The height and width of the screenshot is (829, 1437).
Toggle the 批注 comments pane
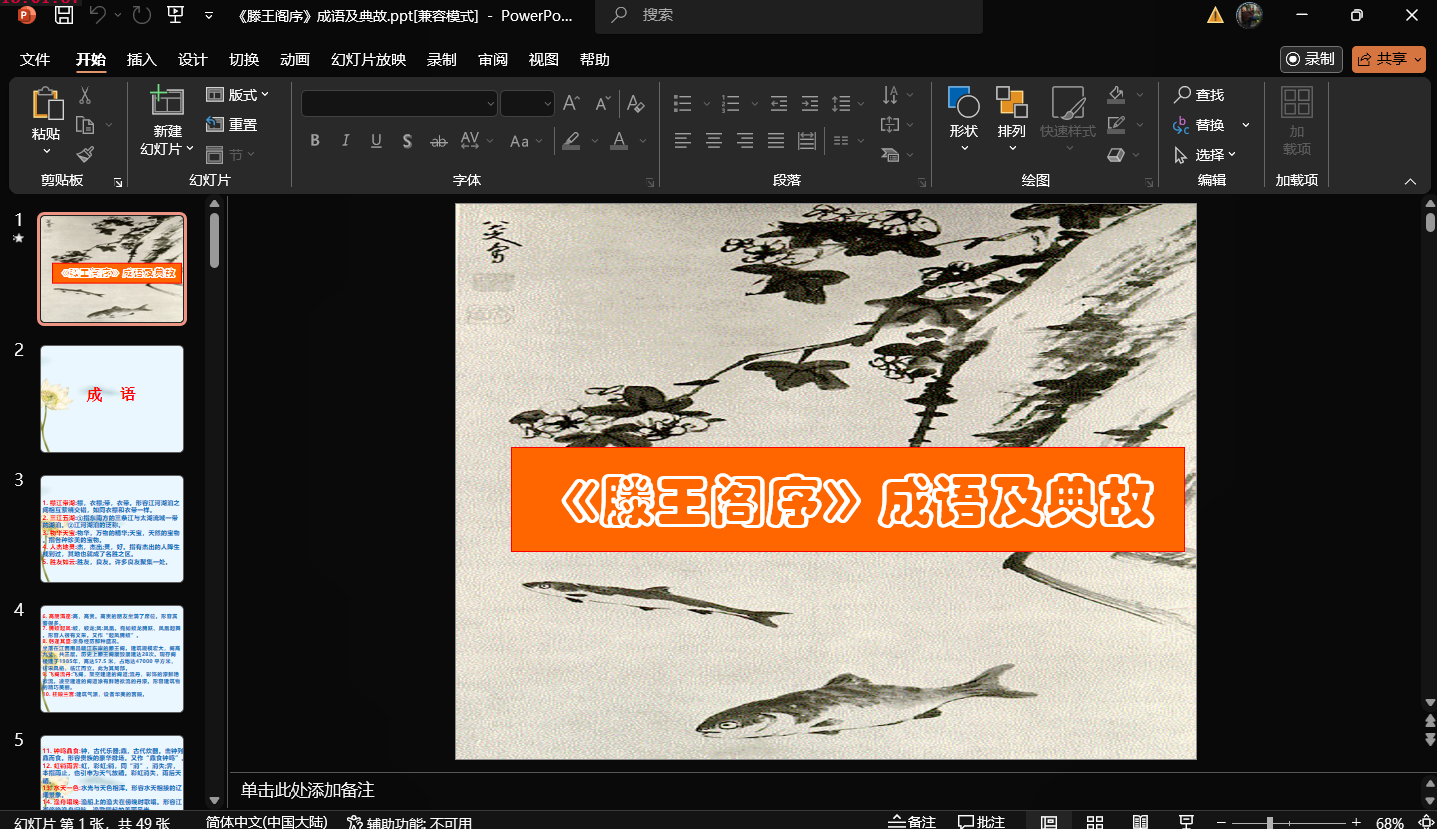pos(981,822)
